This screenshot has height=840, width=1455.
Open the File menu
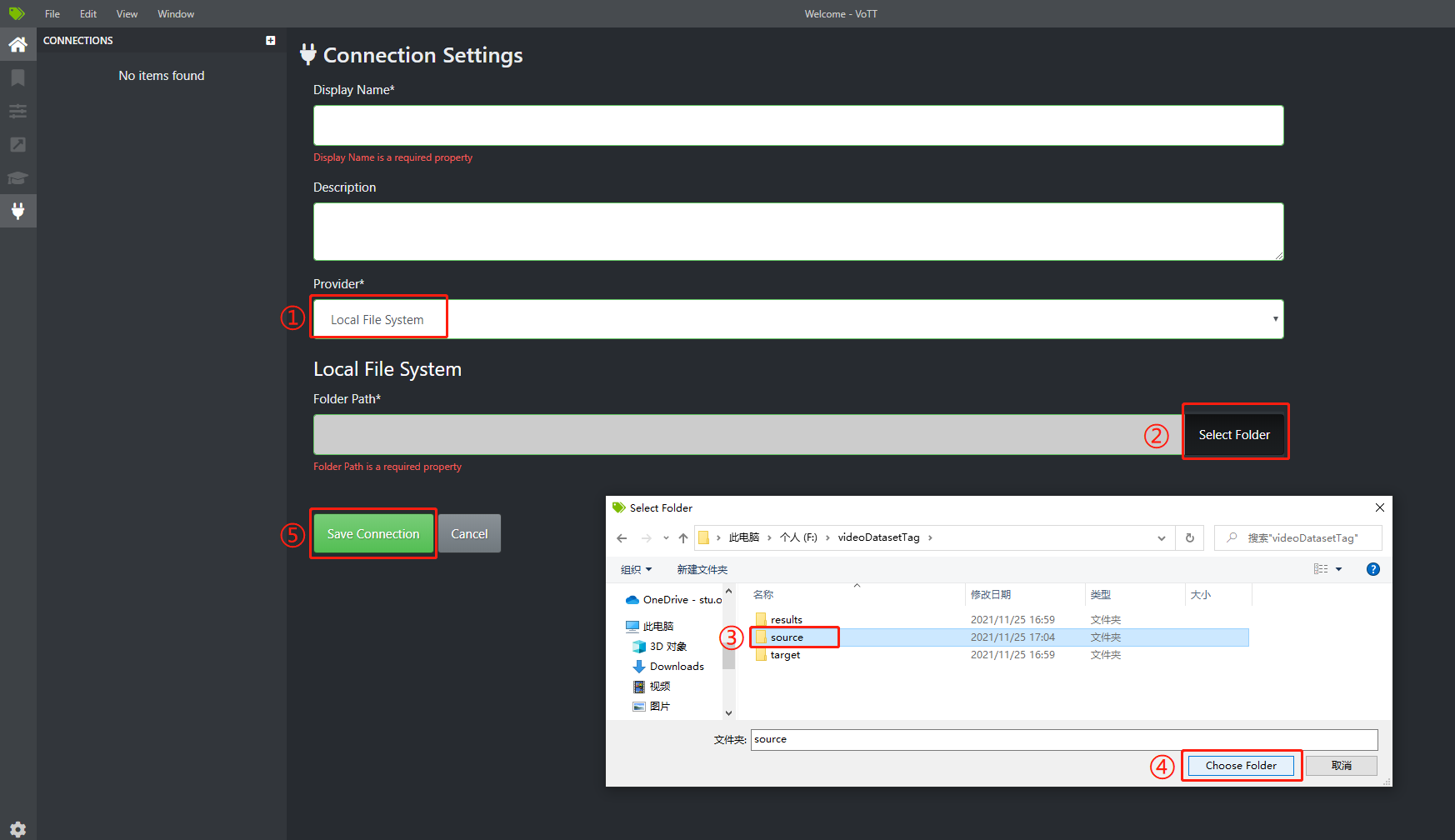[x=52, y=13]
